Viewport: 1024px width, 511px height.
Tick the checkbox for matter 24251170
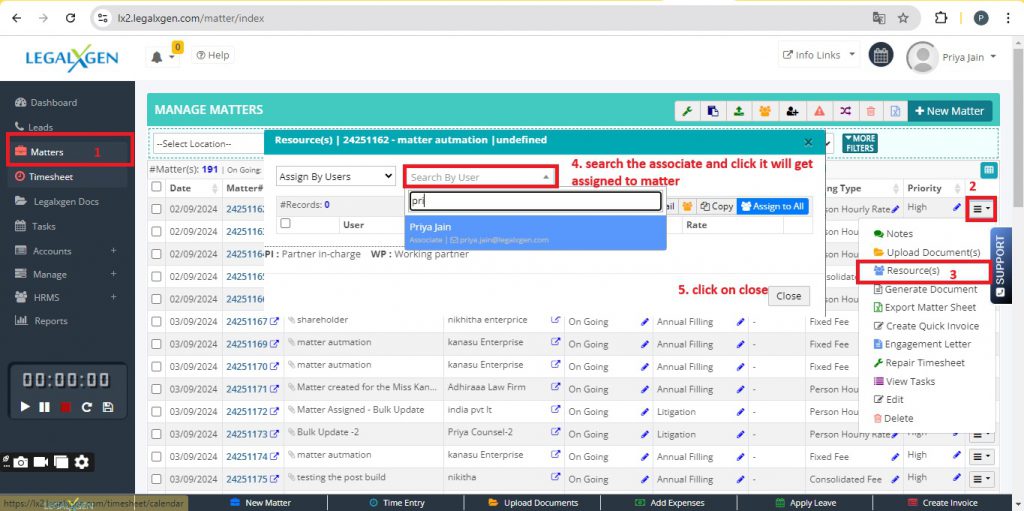pos(156,366)
